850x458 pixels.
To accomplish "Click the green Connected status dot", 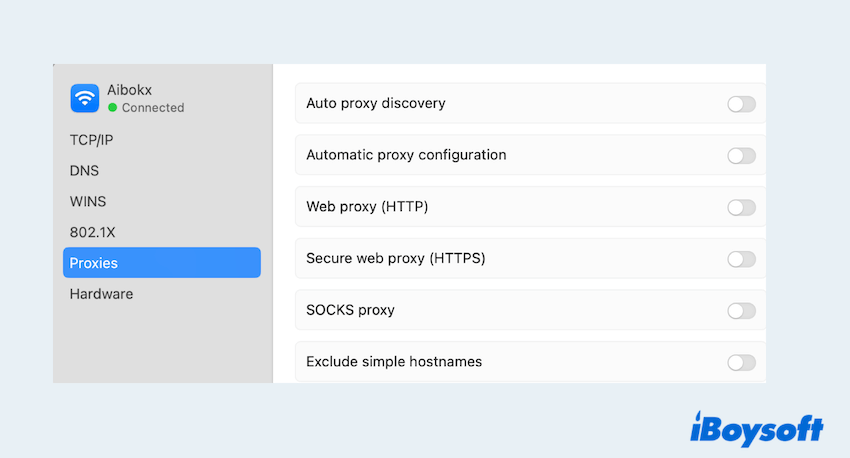I will pos(113,107).
